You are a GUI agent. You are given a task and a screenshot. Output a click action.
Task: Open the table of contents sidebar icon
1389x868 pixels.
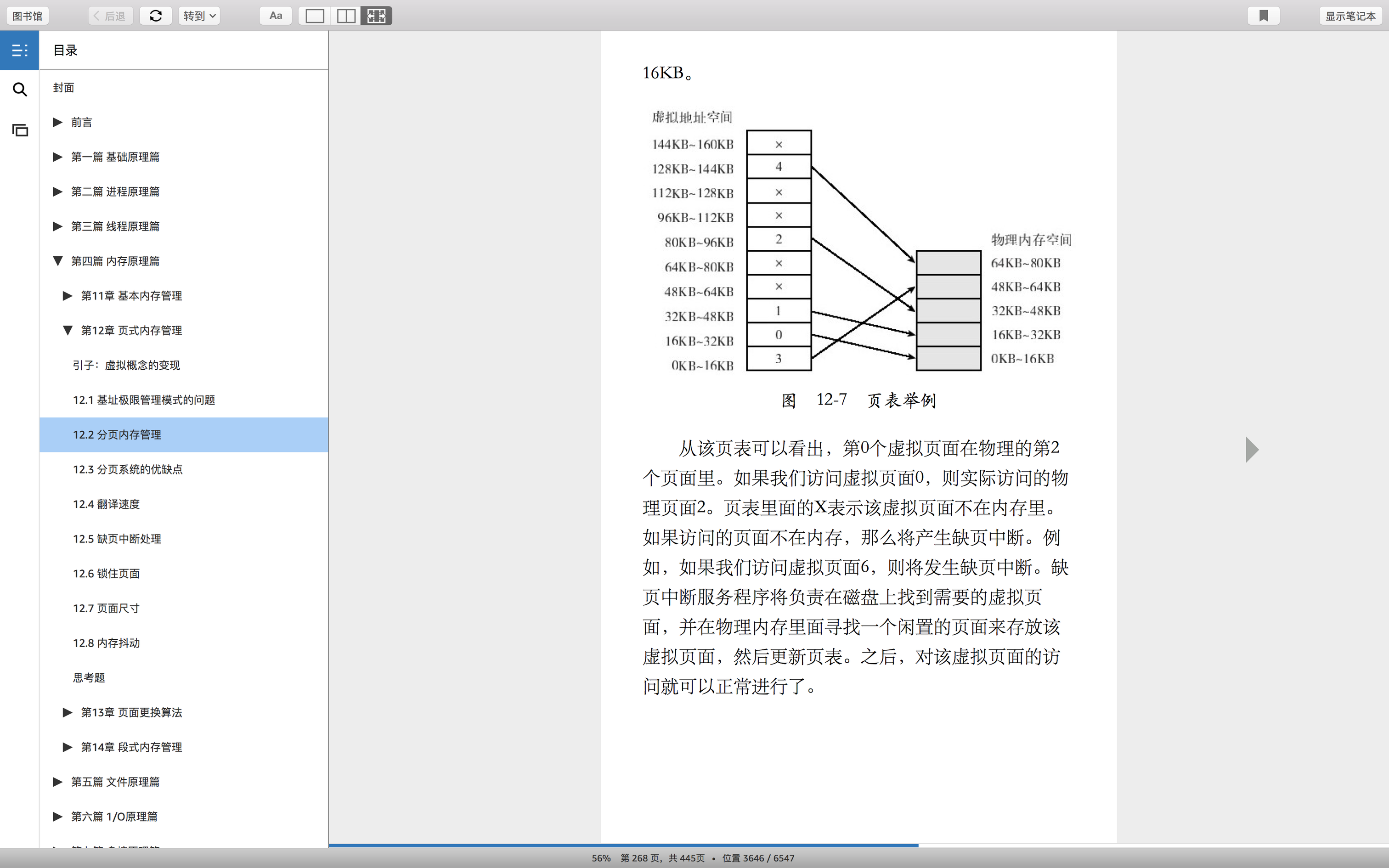point(19,51)
